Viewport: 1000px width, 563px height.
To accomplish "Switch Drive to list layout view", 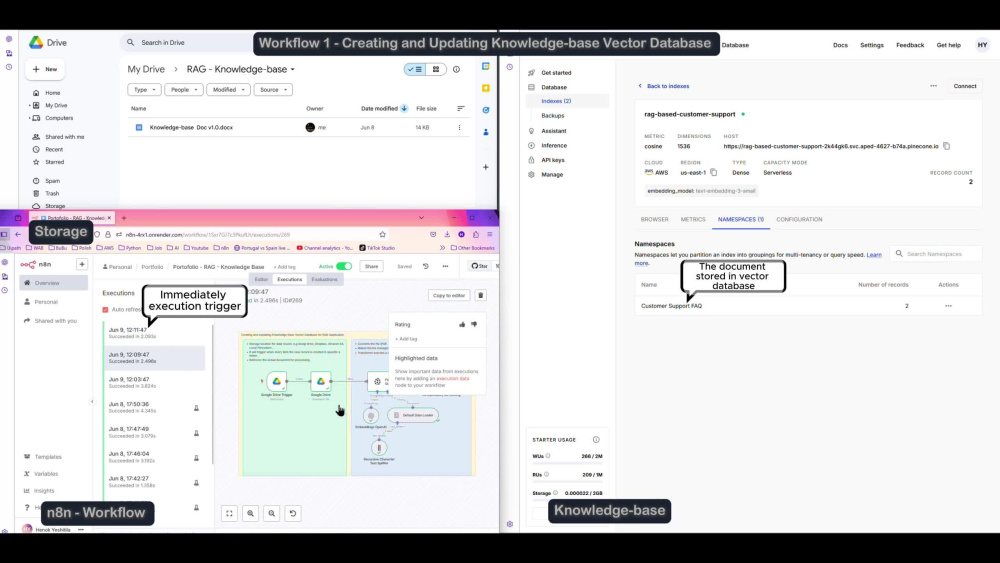I will pyautogui.click(x=415, y=69).
